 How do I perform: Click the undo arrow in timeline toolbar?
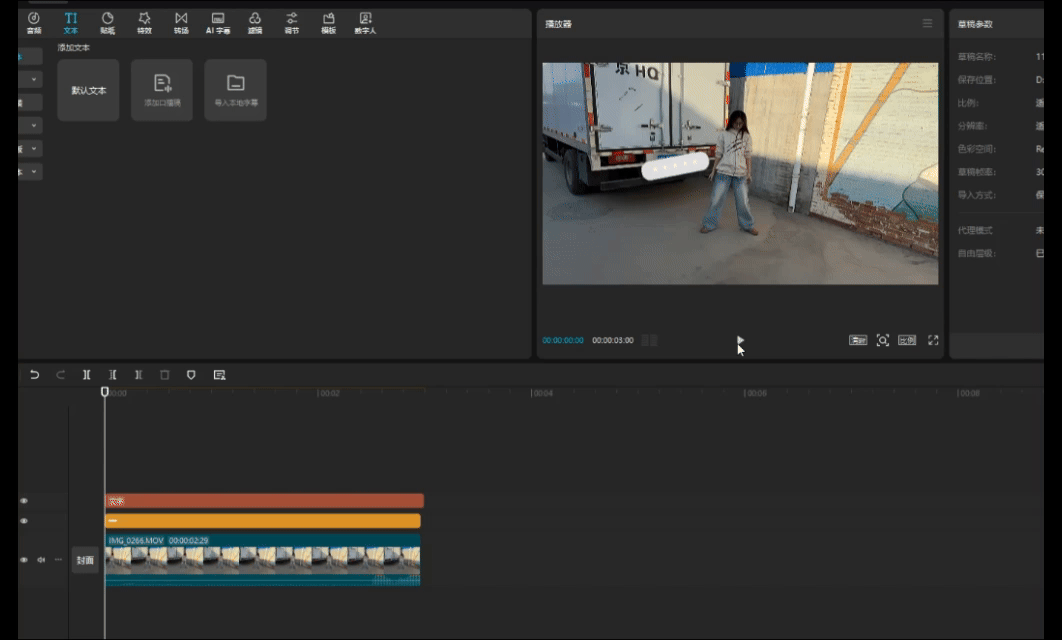(x=35, y=375)
